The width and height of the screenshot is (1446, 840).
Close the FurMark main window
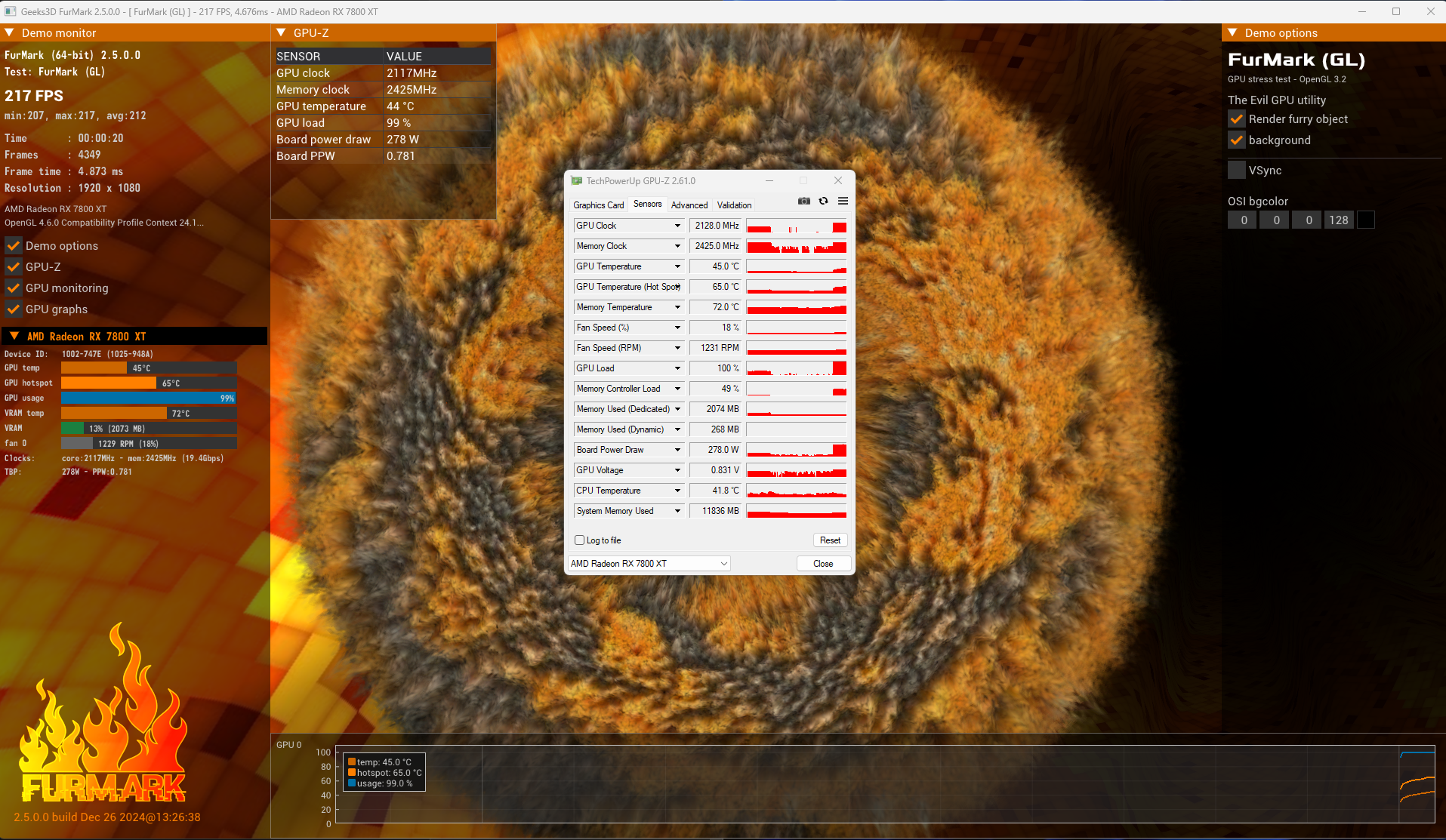click(1430, 11)
